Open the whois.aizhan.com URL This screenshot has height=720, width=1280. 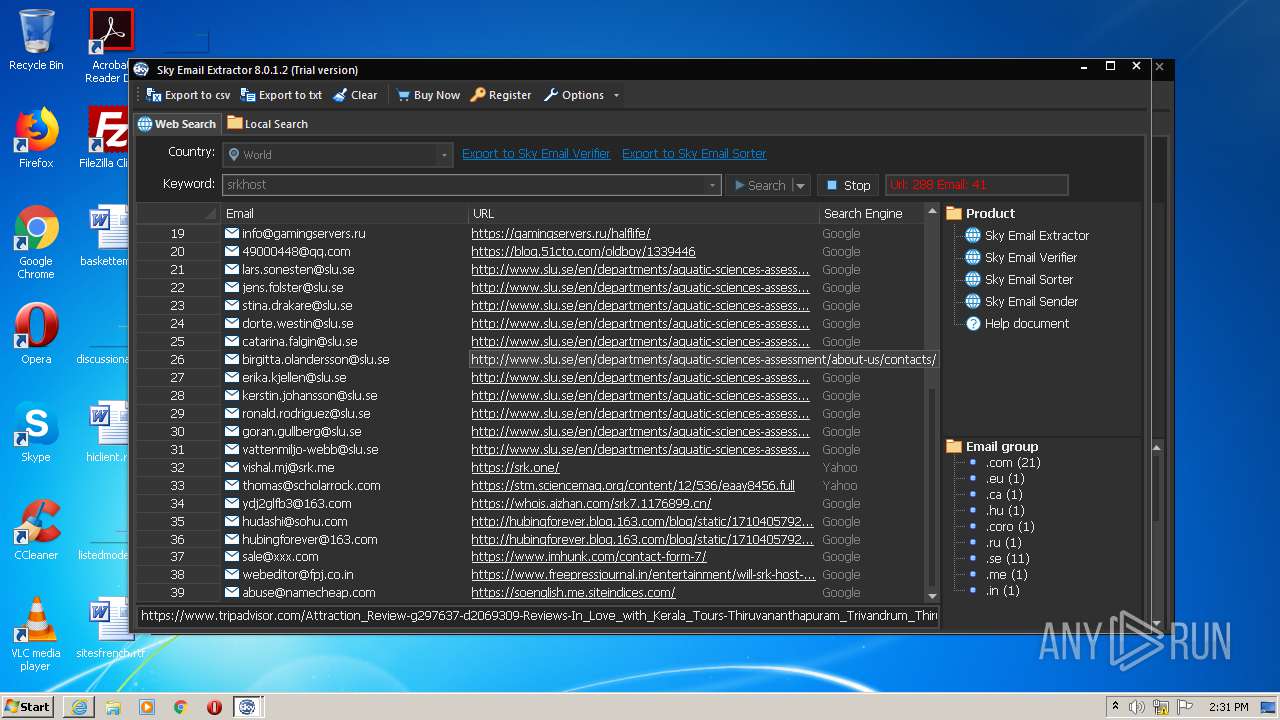pos(591,504)
